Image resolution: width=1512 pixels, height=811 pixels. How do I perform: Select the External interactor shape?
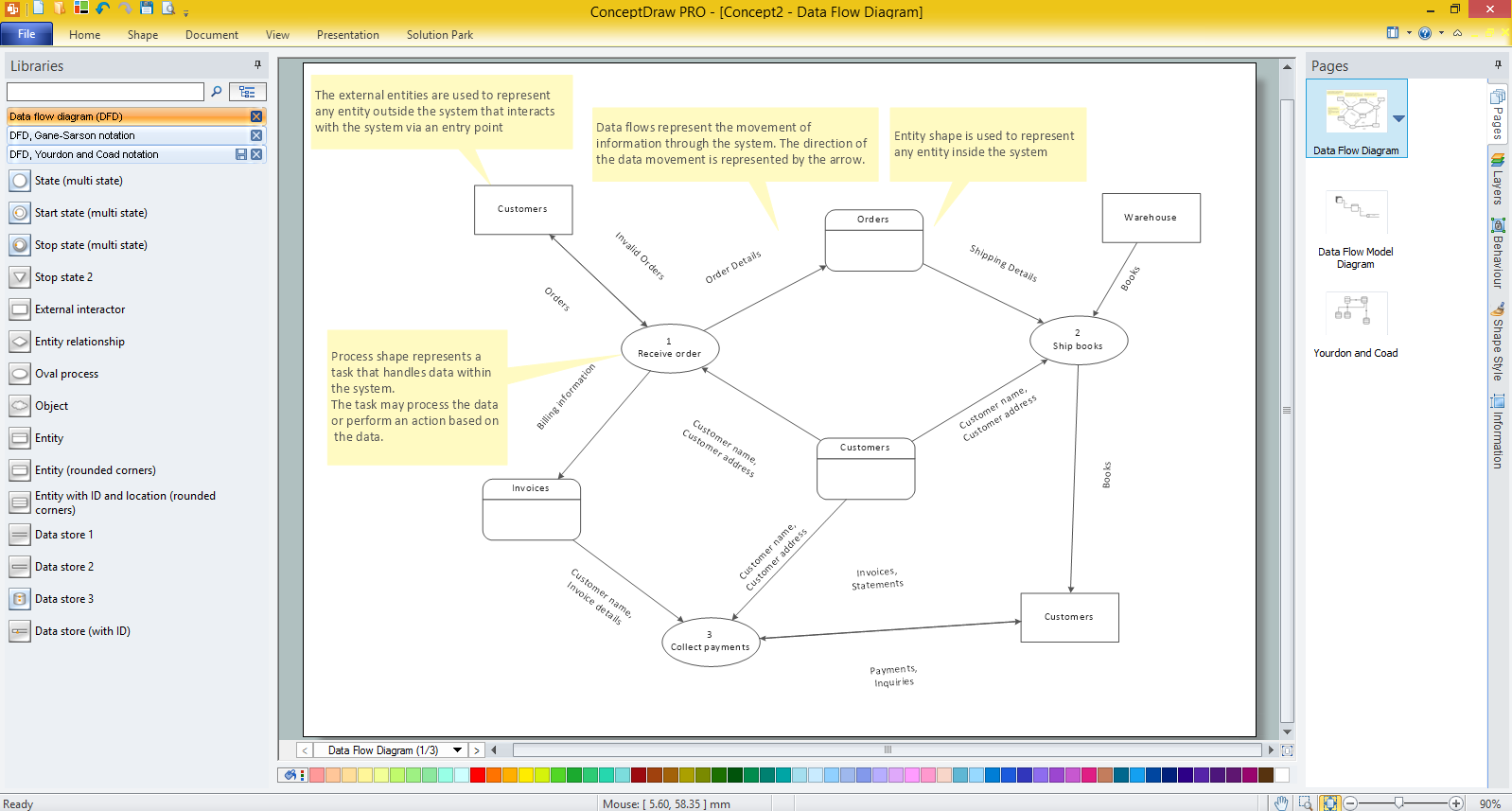pyautogui.click(x=20, y=309)
